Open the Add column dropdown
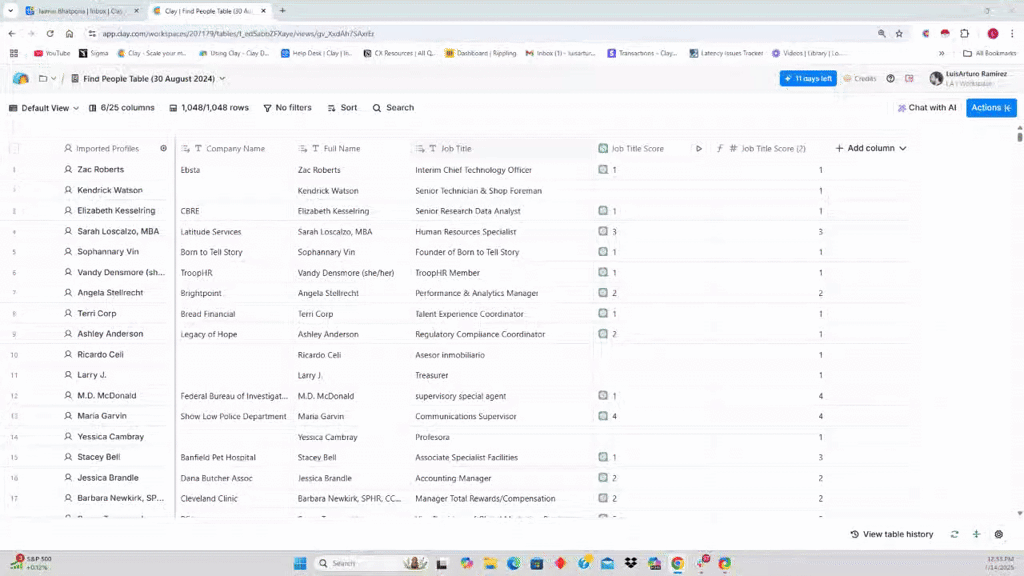 [870, 148]
